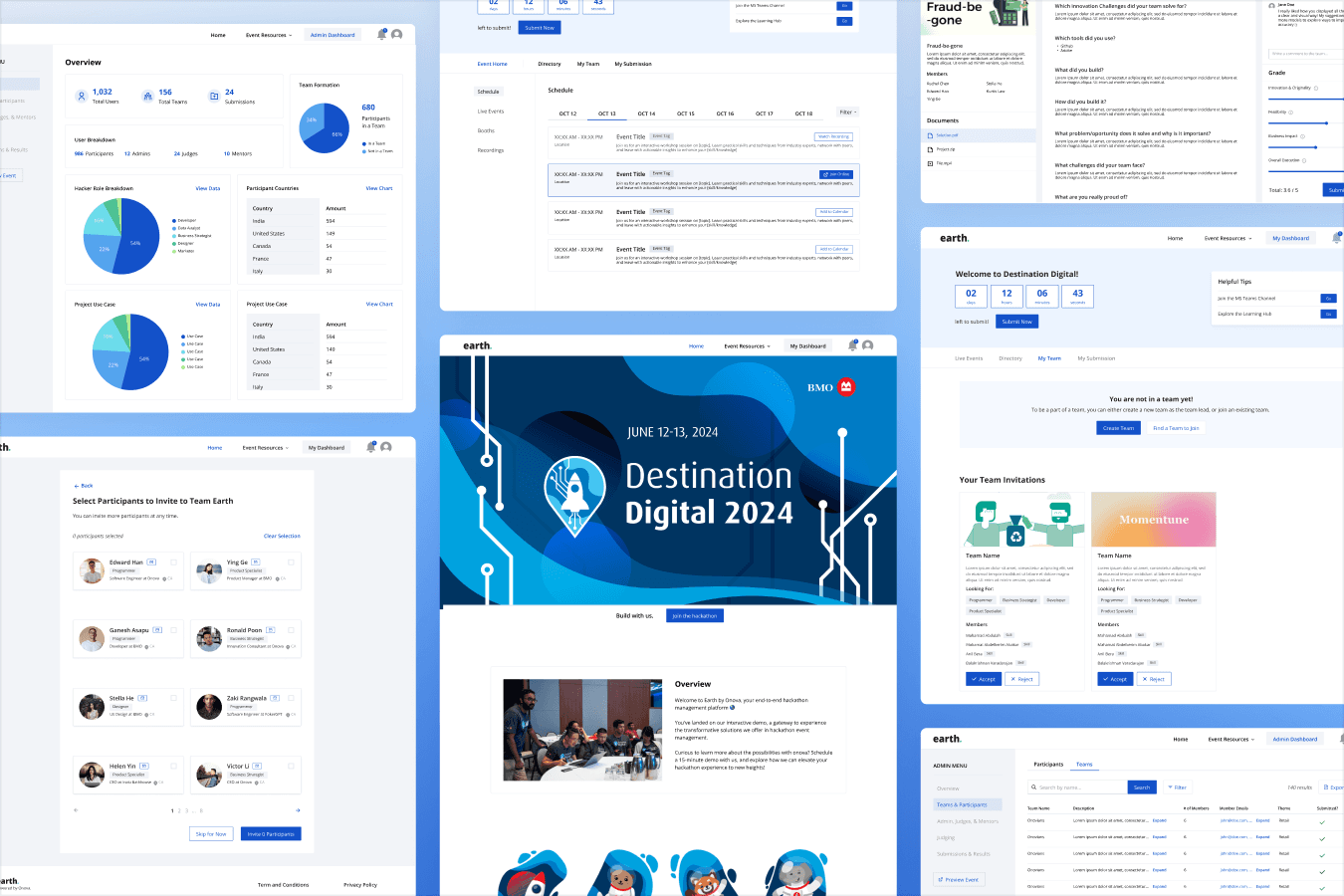Open Recordings in schedule side menu
Screen dimensions: 1344x896
491,150
